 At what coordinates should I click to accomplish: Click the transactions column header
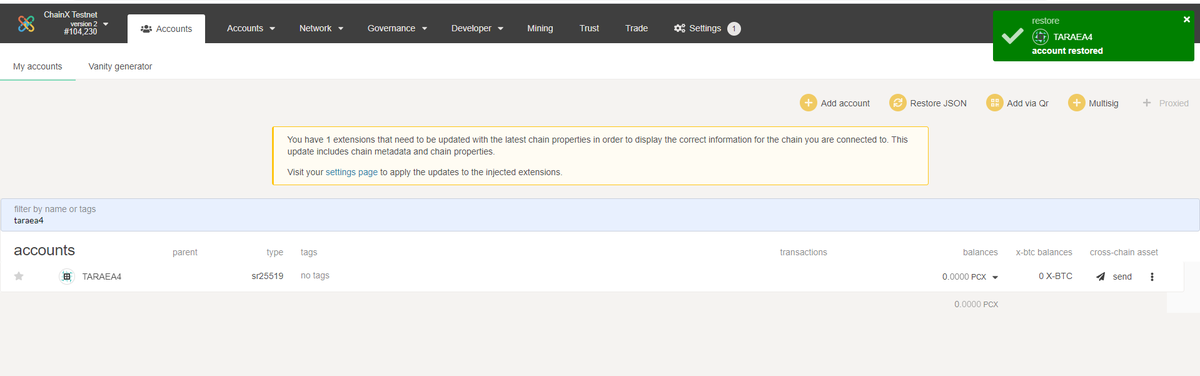(x=803, y=252)
